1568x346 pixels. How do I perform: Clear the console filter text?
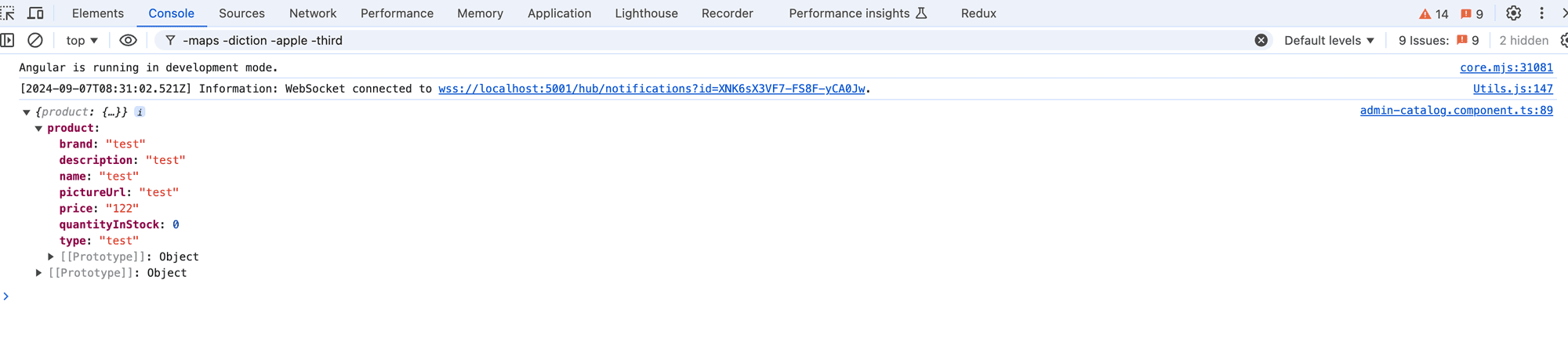[1261, 40]
